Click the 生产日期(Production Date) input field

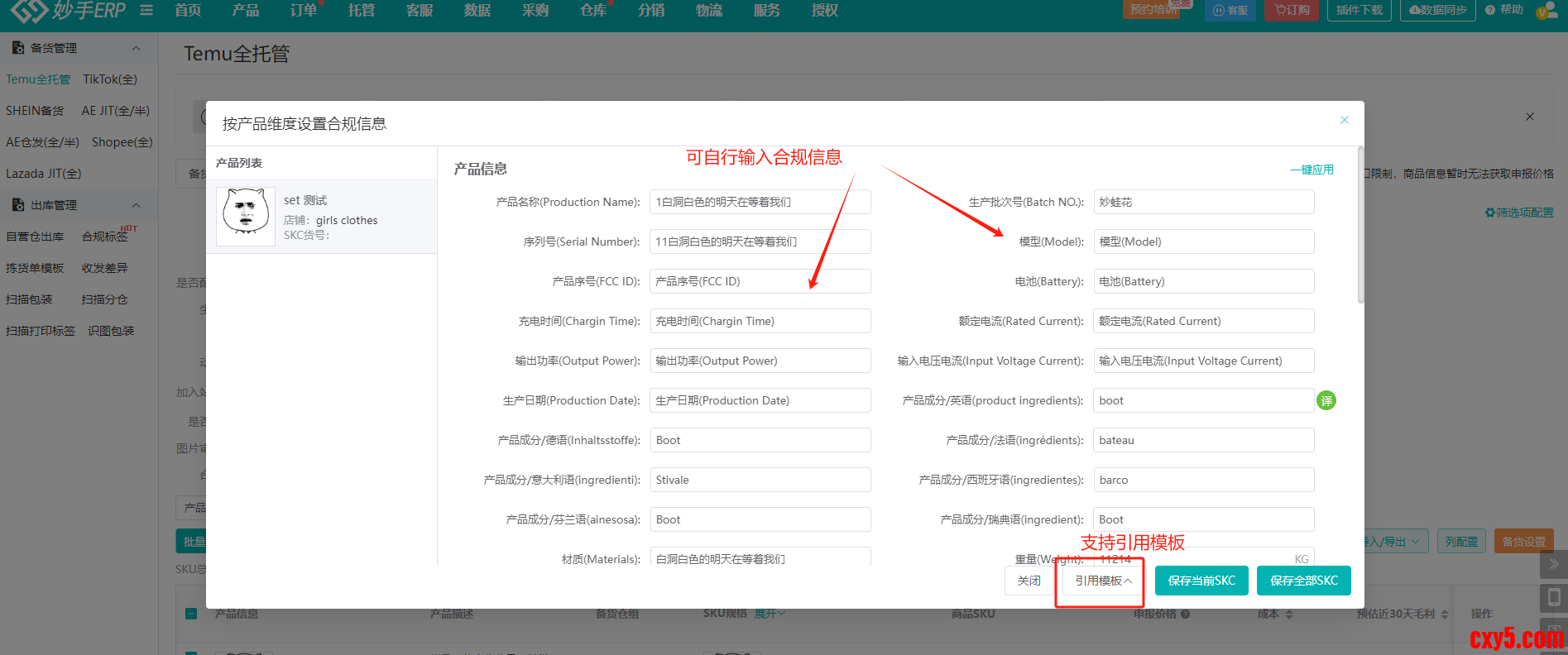[x=760, y=400]
